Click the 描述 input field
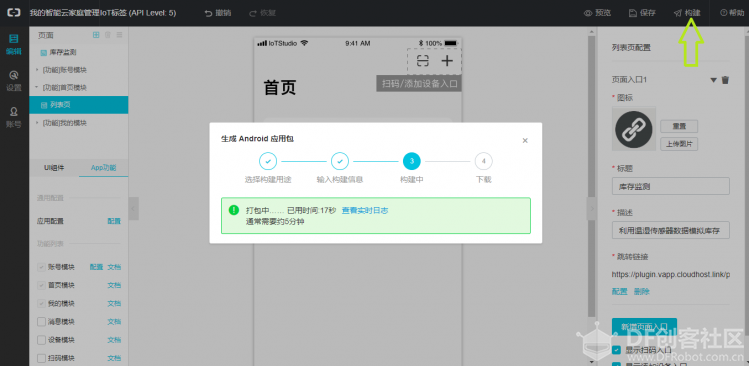 (x=671, y=230)
